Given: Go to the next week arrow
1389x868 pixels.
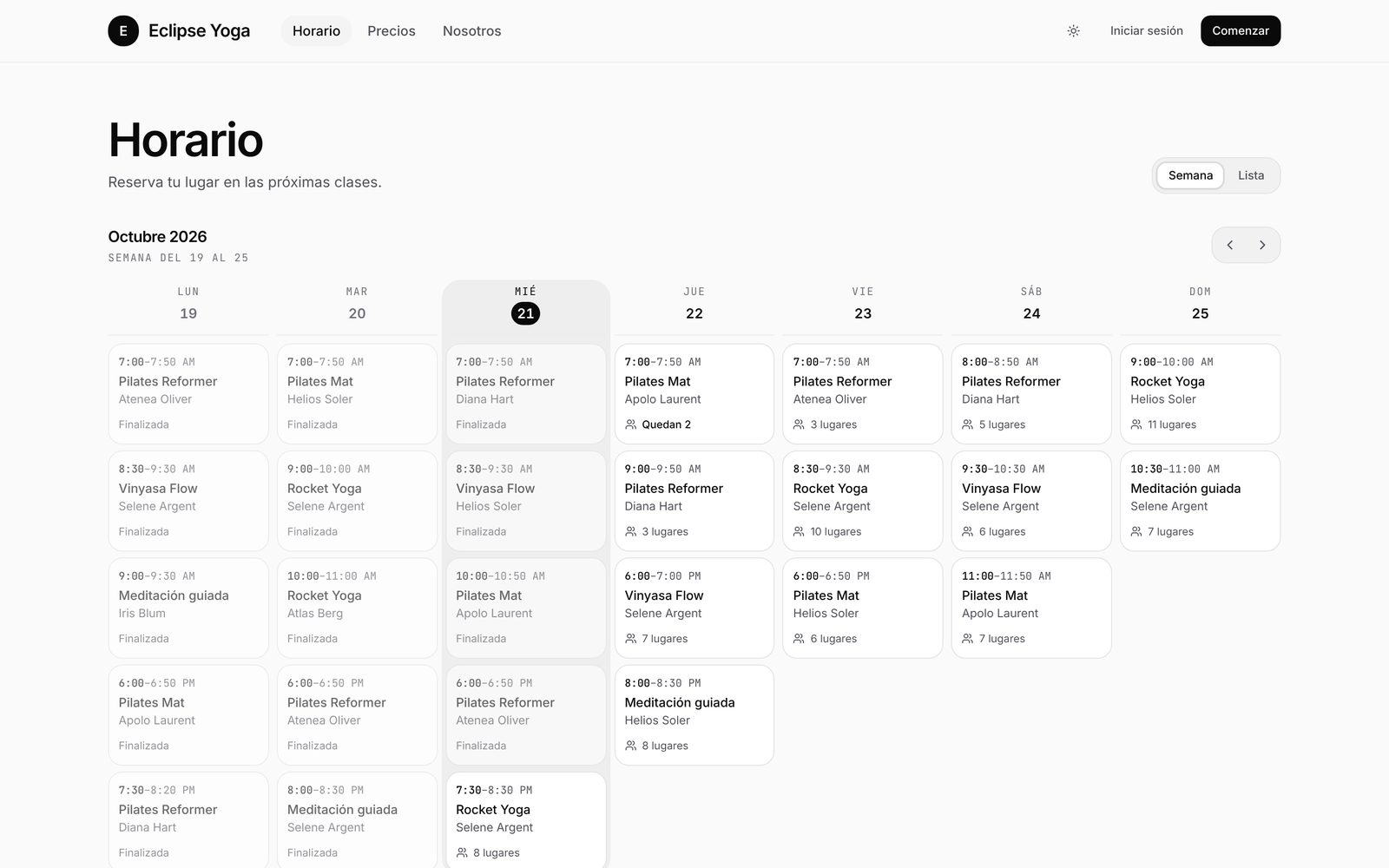Looking at the screenshot, I should click(1262, 245).
